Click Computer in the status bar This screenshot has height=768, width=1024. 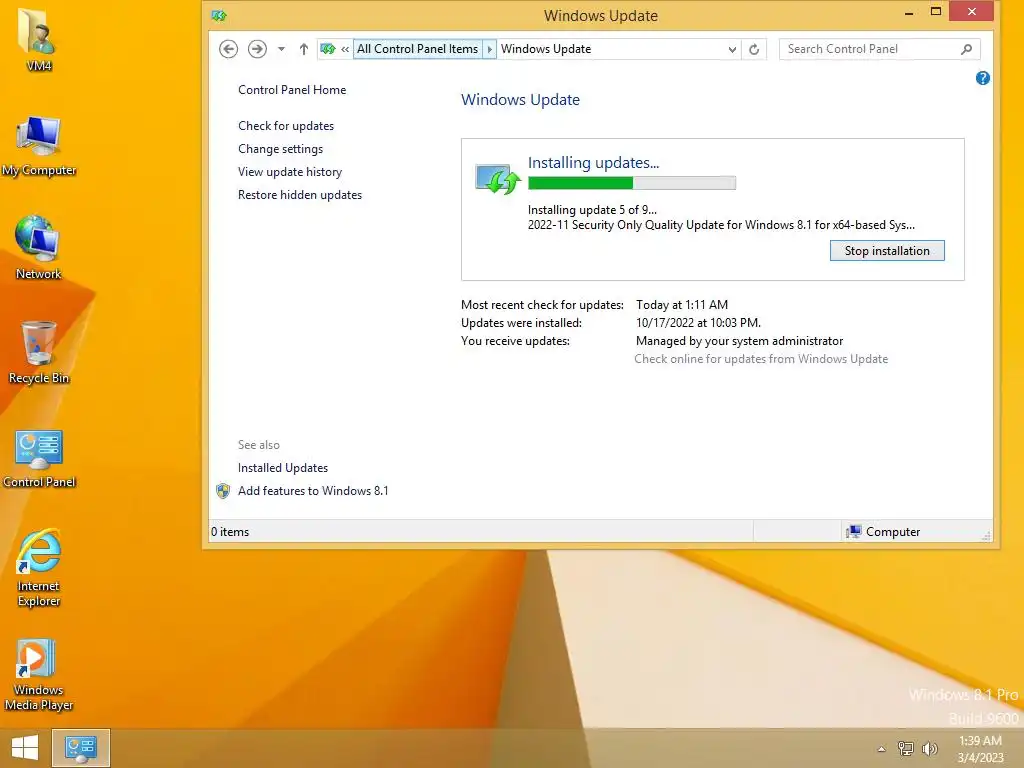(883, 532)
